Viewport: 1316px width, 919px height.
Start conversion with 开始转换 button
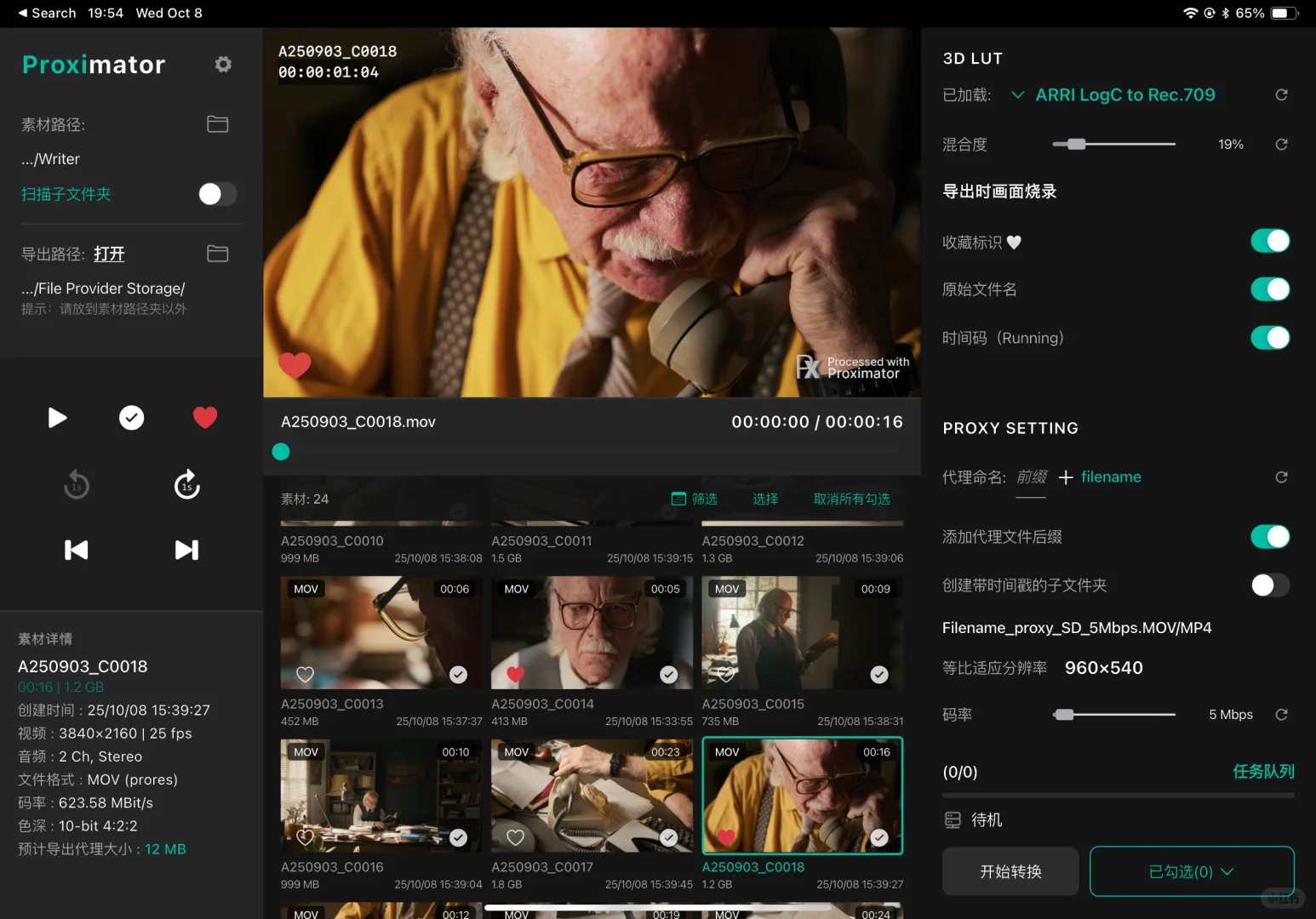pos(1010,871)
